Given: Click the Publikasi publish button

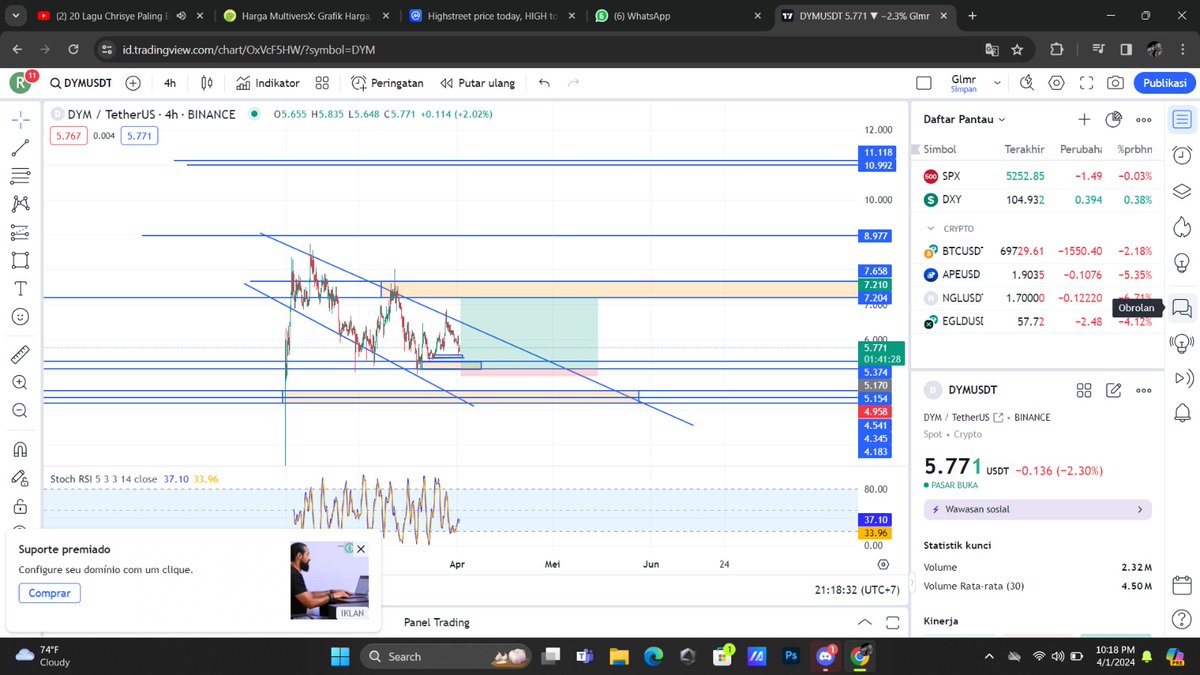Looking at the screenshot, I should (1164, 83).
